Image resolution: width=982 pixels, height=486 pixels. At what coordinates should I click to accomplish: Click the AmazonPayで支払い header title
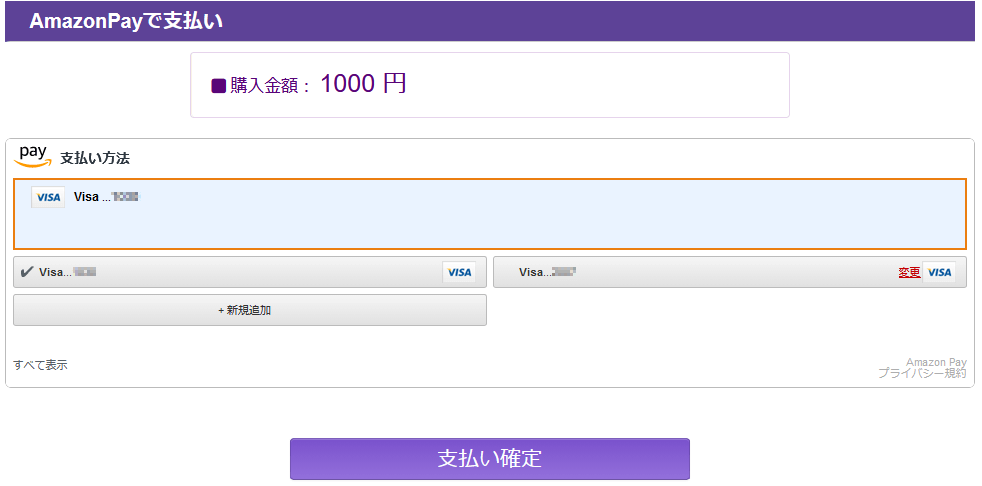coord(126,21)
